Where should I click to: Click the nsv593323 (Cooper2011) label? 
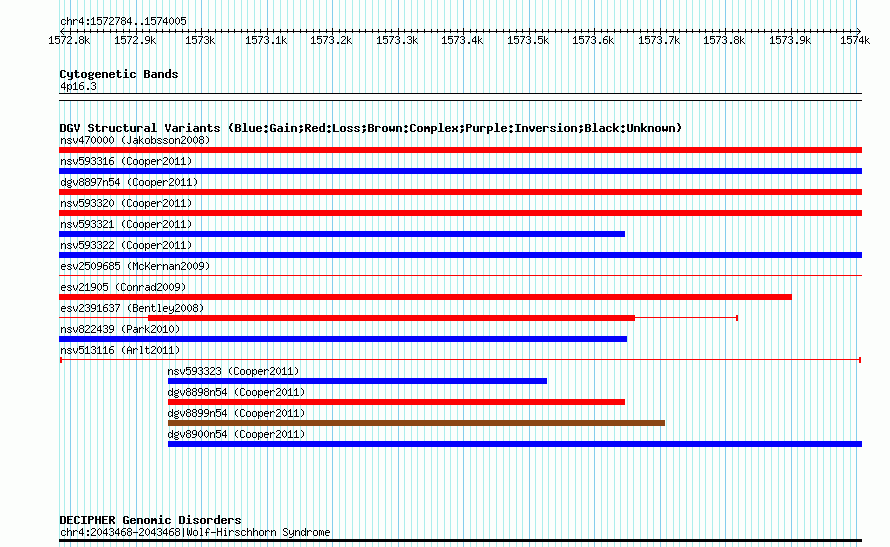click(233, 371)
